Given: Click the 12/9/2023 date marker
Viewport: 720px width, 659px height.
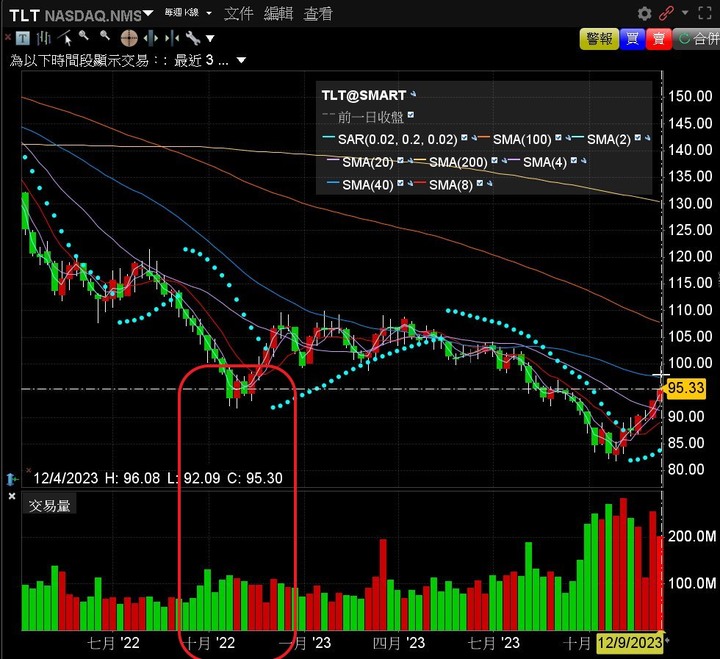Looking at the screenshot, I should click(x=629, y=642).
